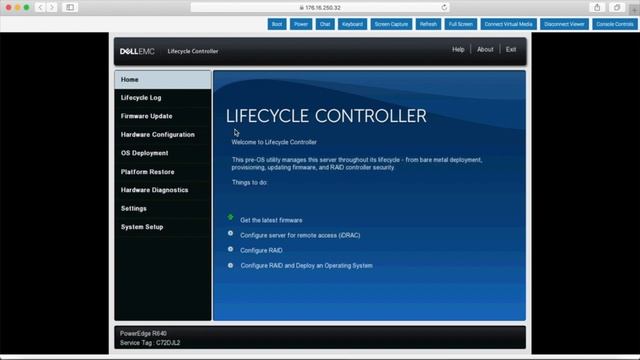Click Help in Lifecycle Controller header
The height and width of the screenshot is (360, 640).
pos(458,49)
